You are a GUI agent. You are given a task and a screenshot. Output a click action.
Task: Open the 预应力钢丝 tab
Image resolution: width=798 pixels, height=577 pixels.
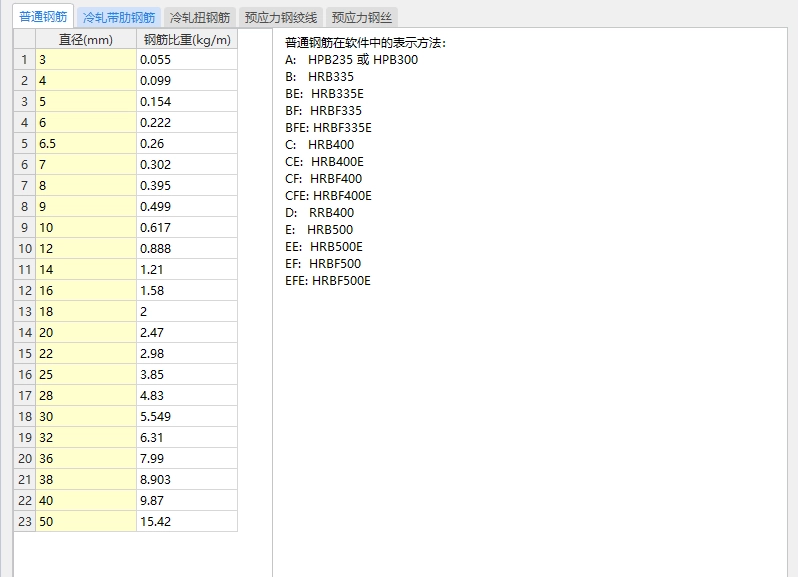tap(361, 18)
